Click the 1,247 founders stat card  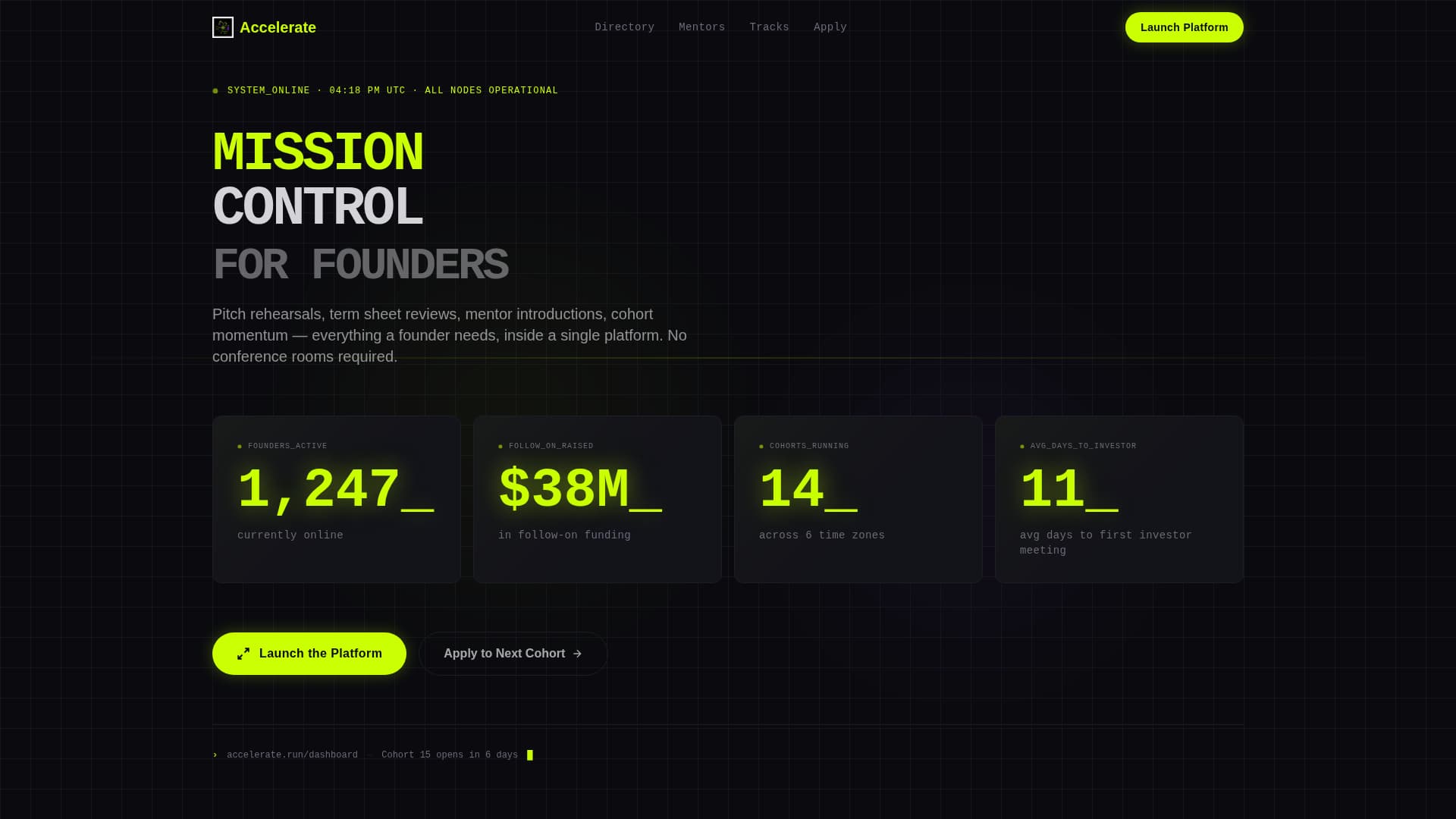336,499
